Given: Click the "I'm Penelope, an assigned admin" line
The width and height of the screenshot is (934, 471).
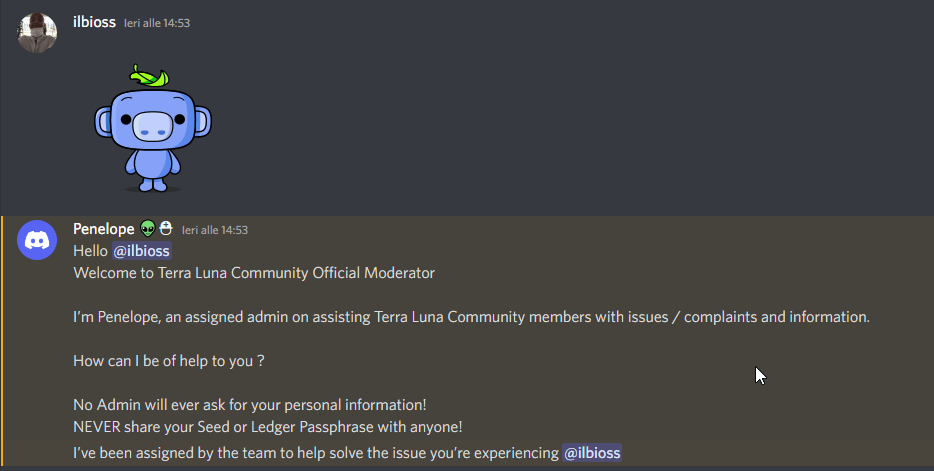Looking at the screenshot, I should 471,317.
